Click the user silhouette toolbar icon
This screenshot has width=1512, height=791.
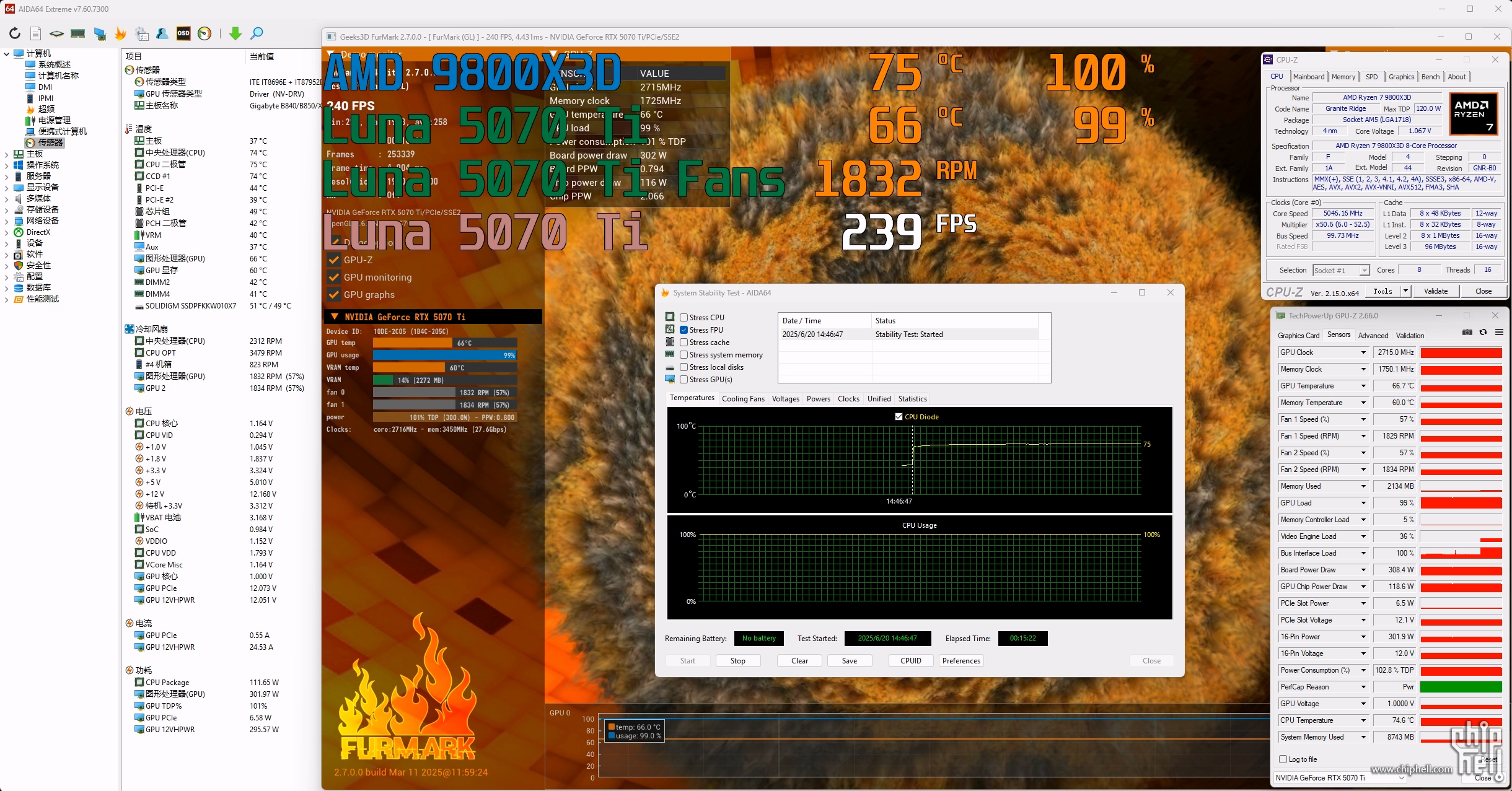(162, 33)
